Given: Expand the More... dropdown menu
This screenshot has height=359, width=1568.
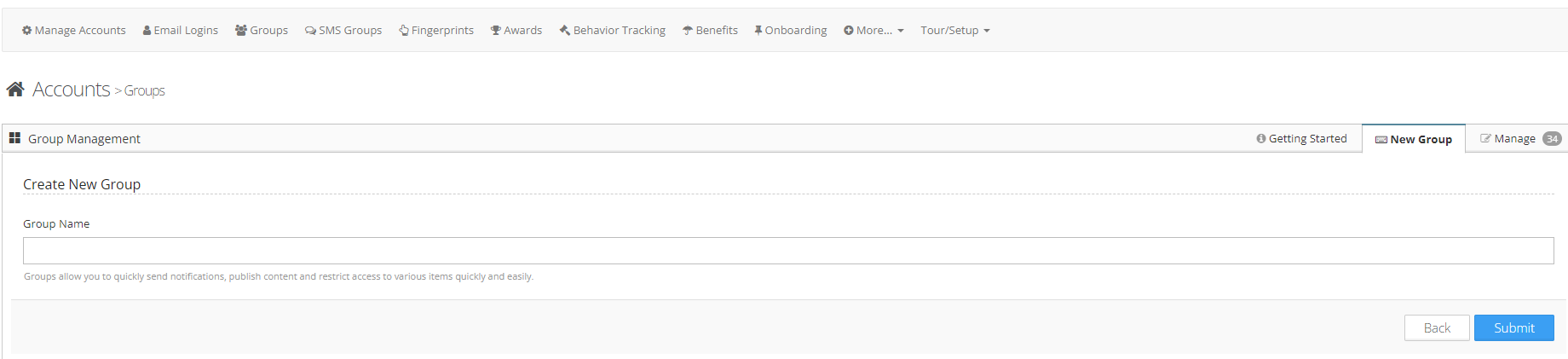Looking at the screenshot, I should [873, 31].
